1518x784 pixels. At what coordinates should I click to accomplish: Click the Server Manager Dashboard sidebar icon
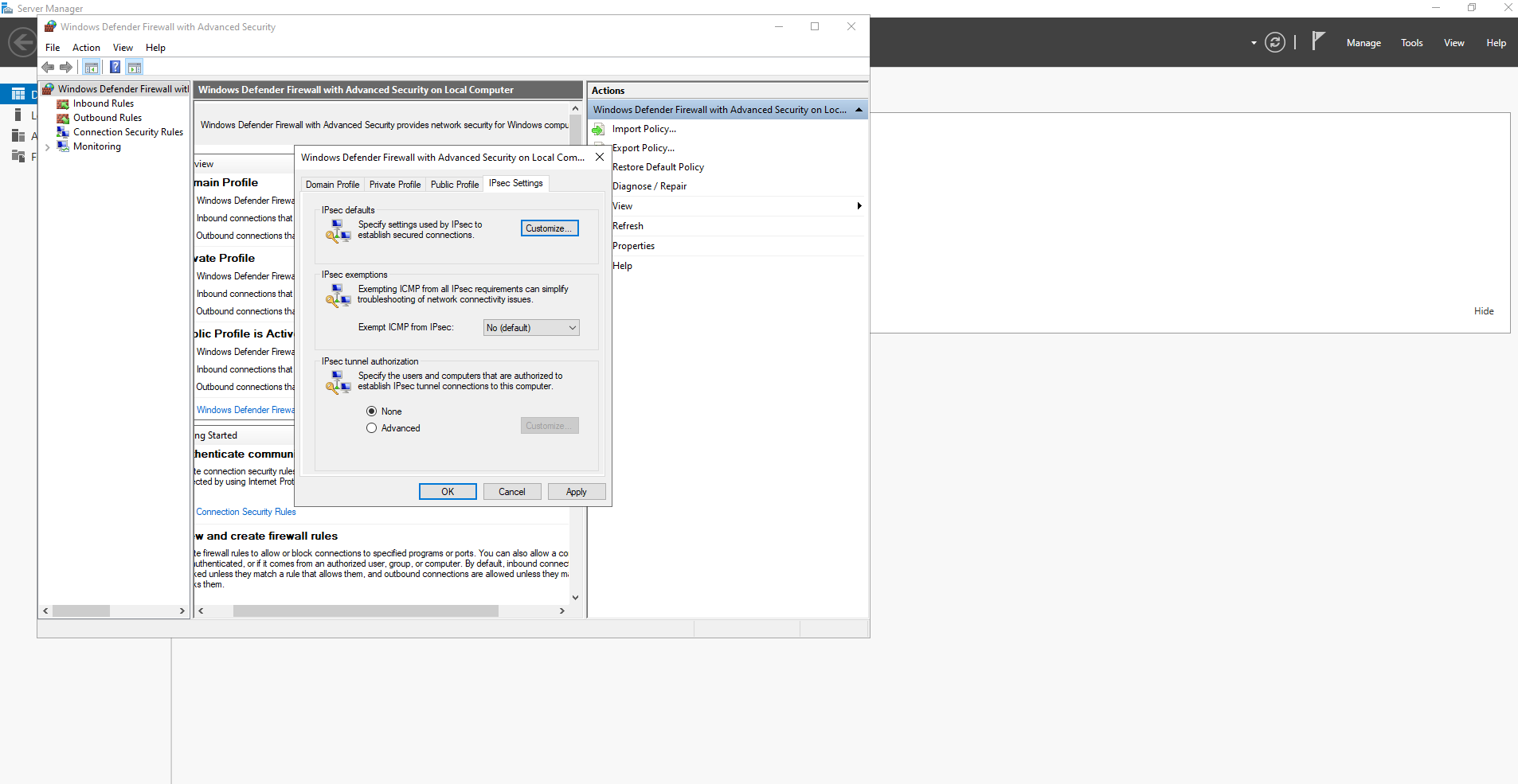[x=18, y=94]
